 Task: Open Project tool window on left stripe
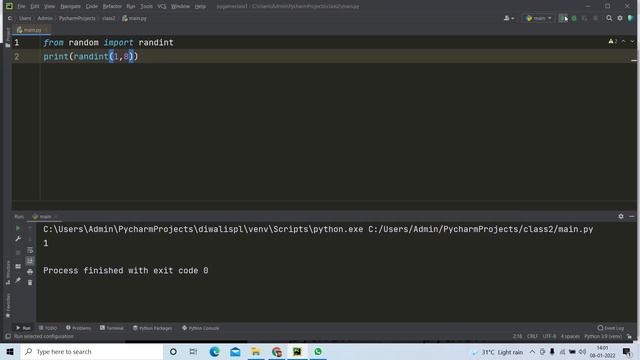coord(8,38)
